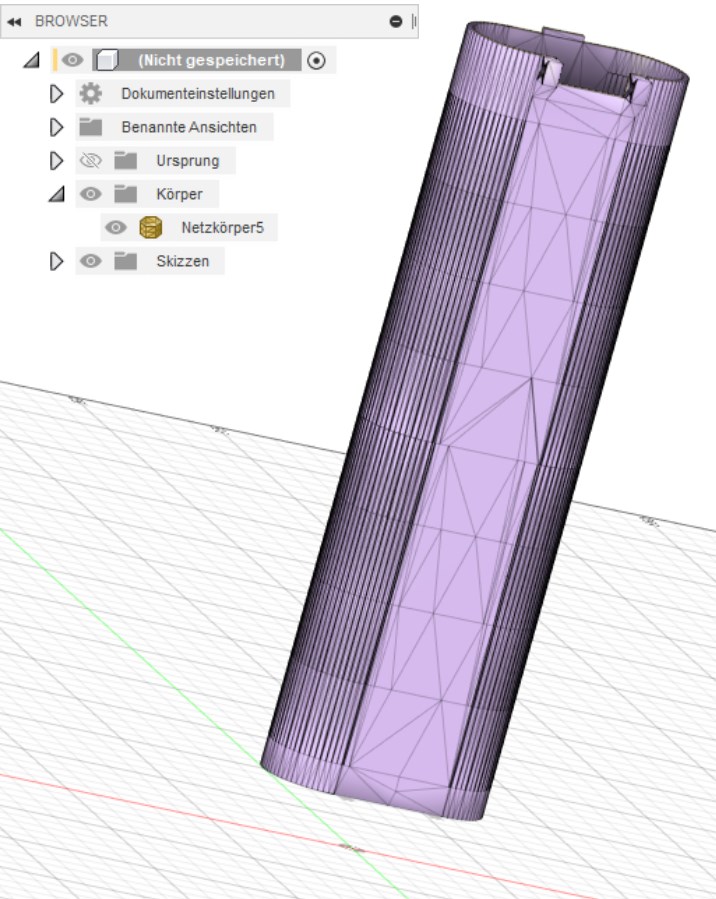The height and width of the screenshot is (899, 716).
Task: Expand the Skizzen node
Action: coord(56,261)
